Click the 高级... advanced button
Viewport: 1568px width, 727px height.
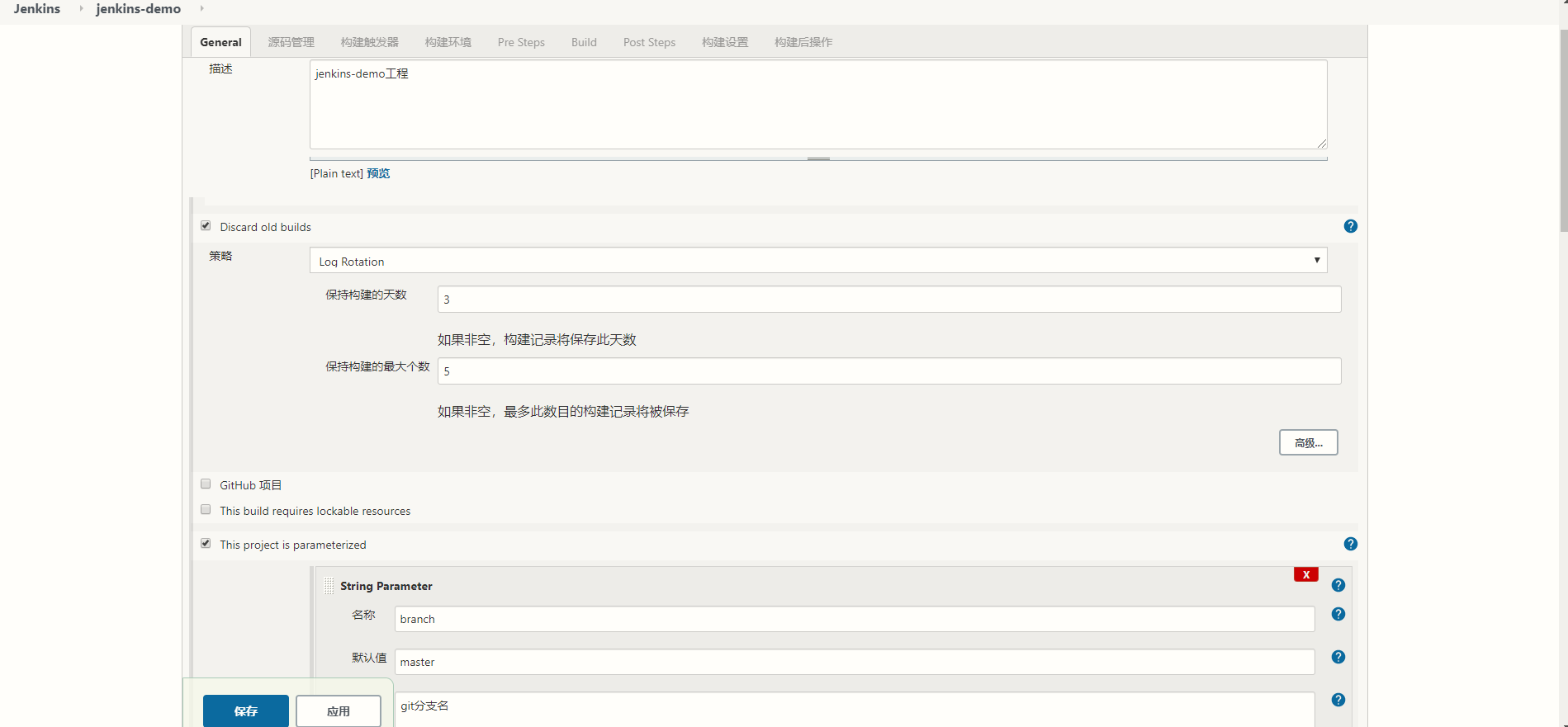click(x=1308, y=442)
